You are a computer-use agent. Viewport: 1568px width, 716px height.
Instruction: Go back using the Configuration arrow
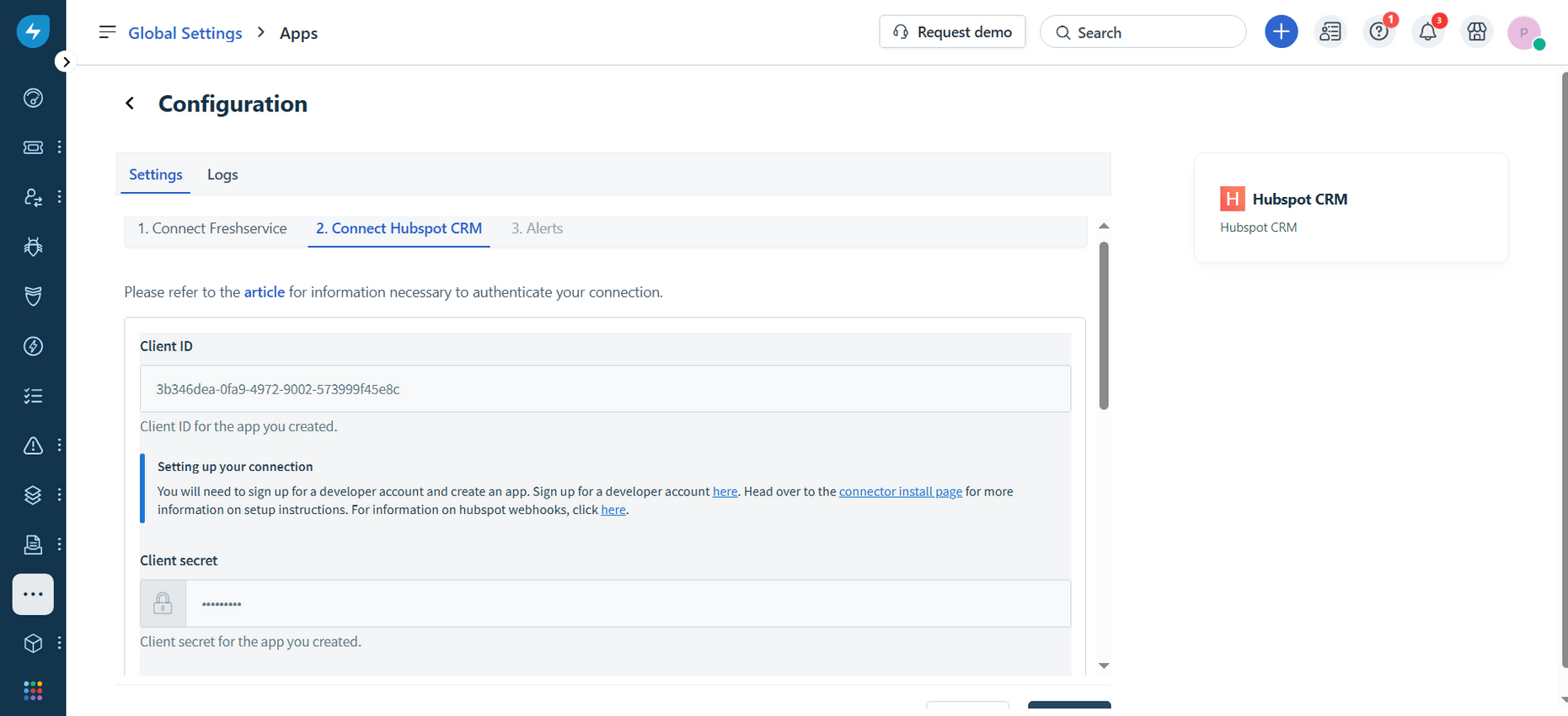tap(130, 103)
